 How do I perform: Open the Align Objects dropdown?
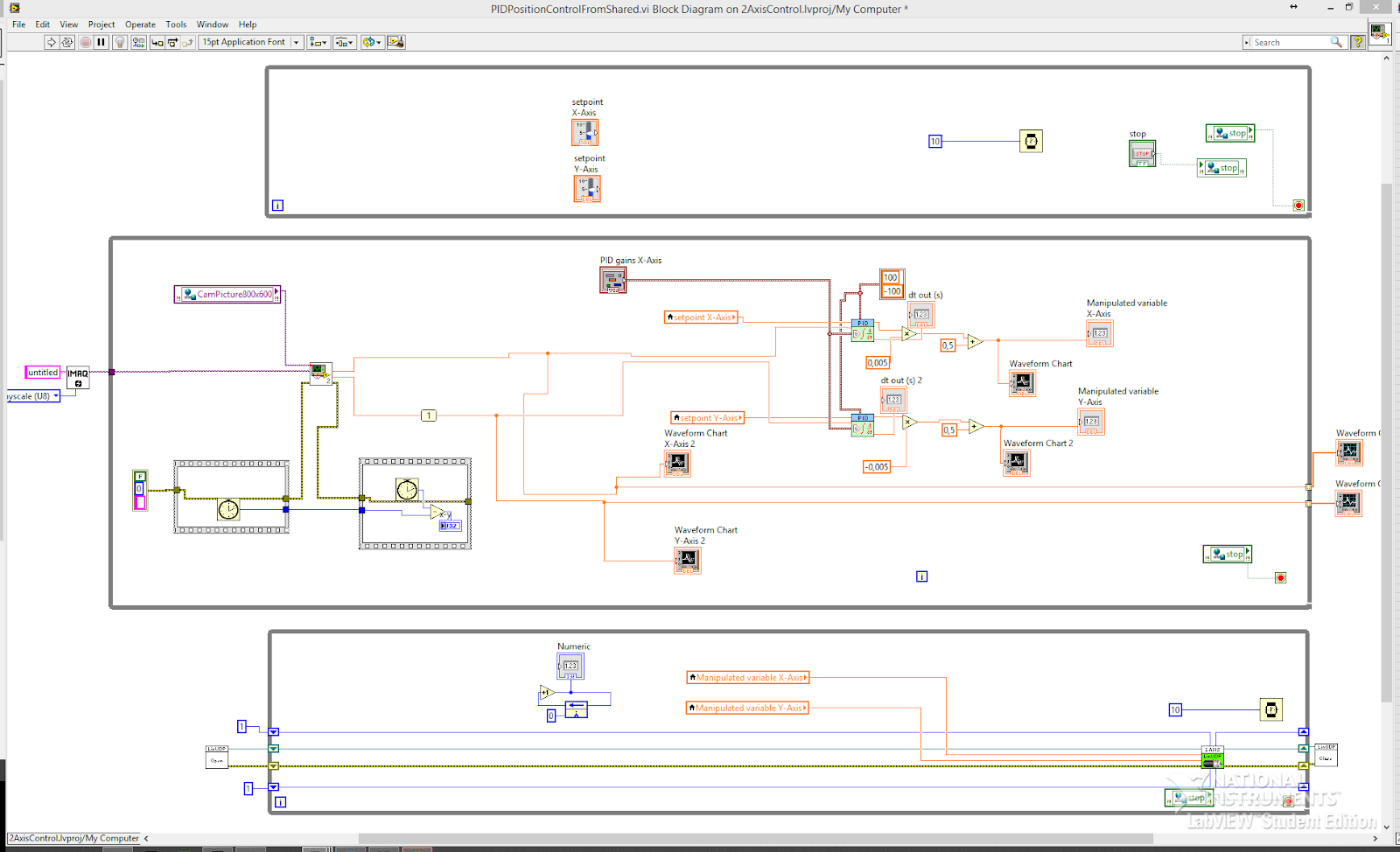[318, 42]
